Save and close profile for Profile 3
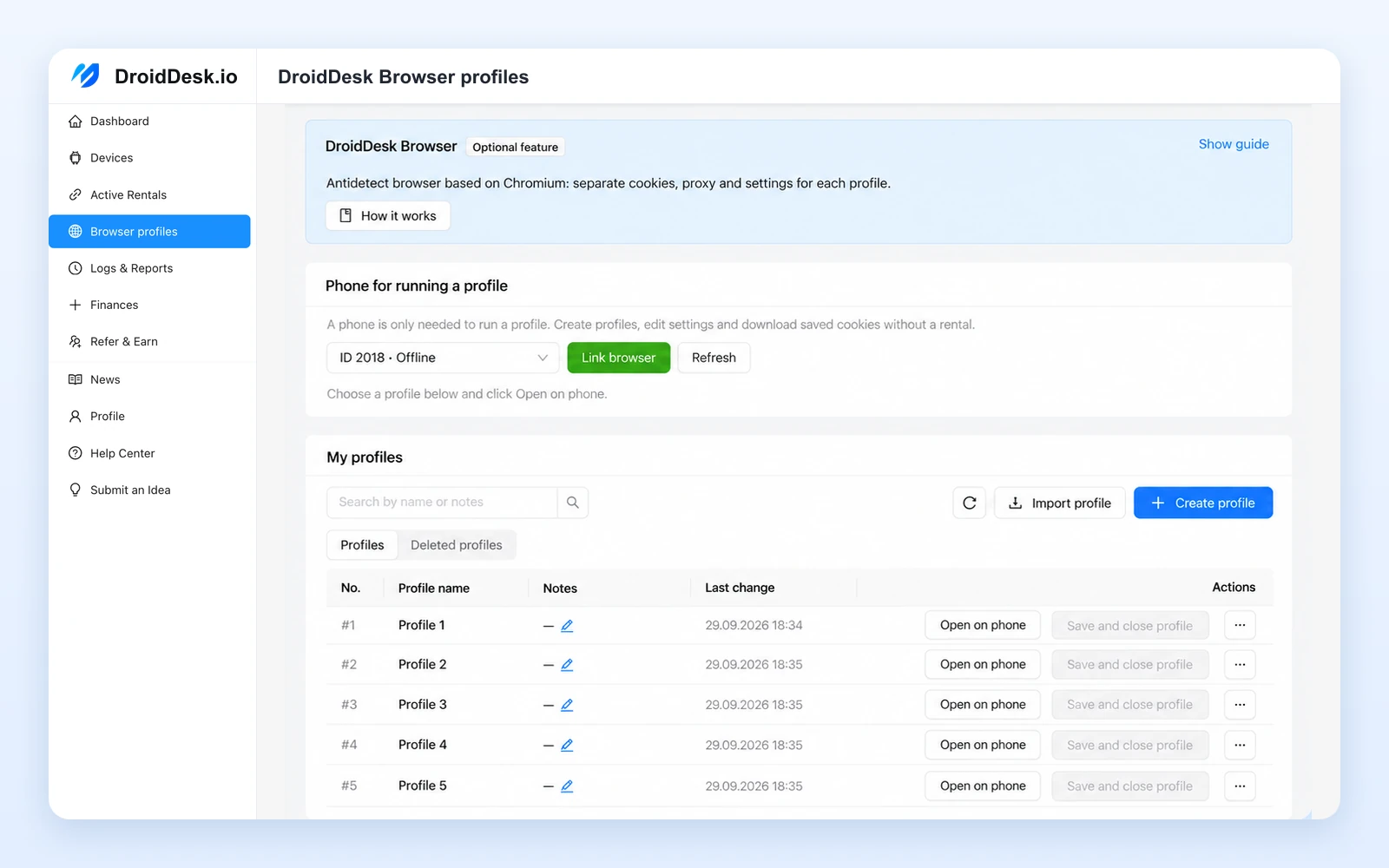 1130,704
